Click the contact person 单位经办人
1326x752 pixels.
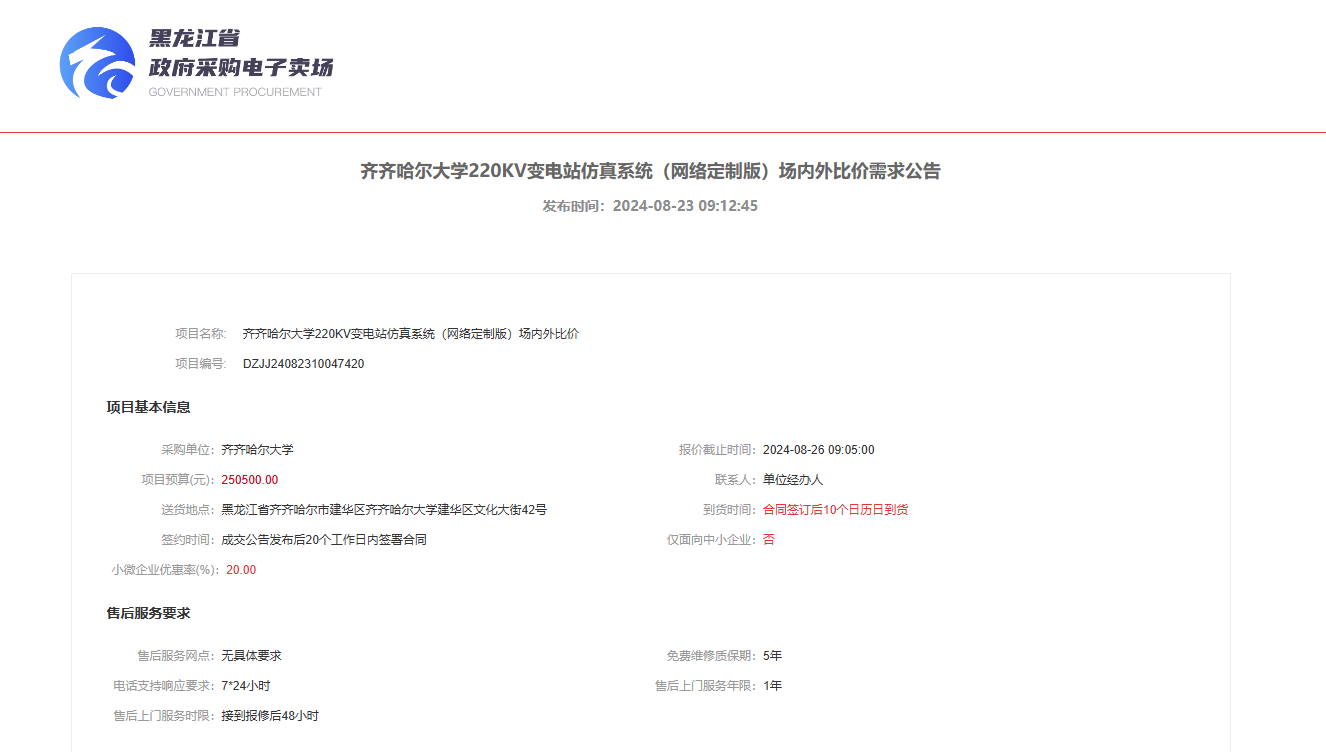point(793,480)
